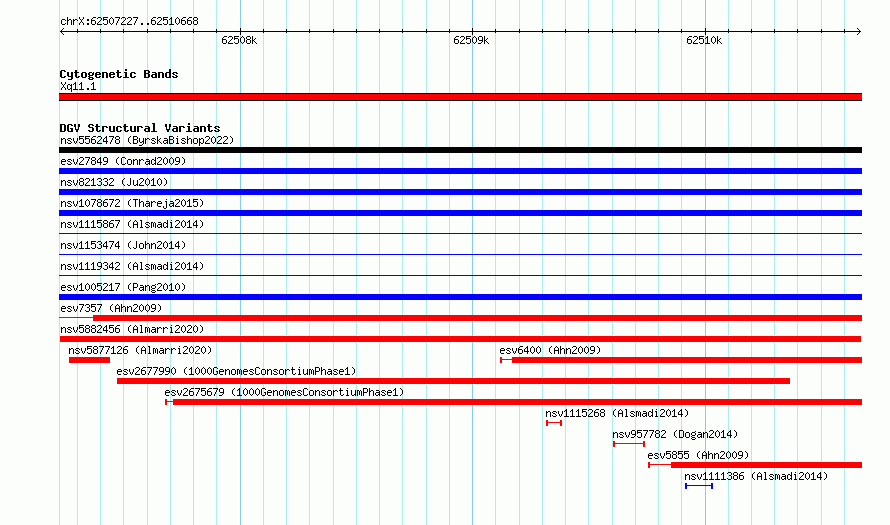
Task: Click the ruler's left arrow end
Action: (62, 31)
